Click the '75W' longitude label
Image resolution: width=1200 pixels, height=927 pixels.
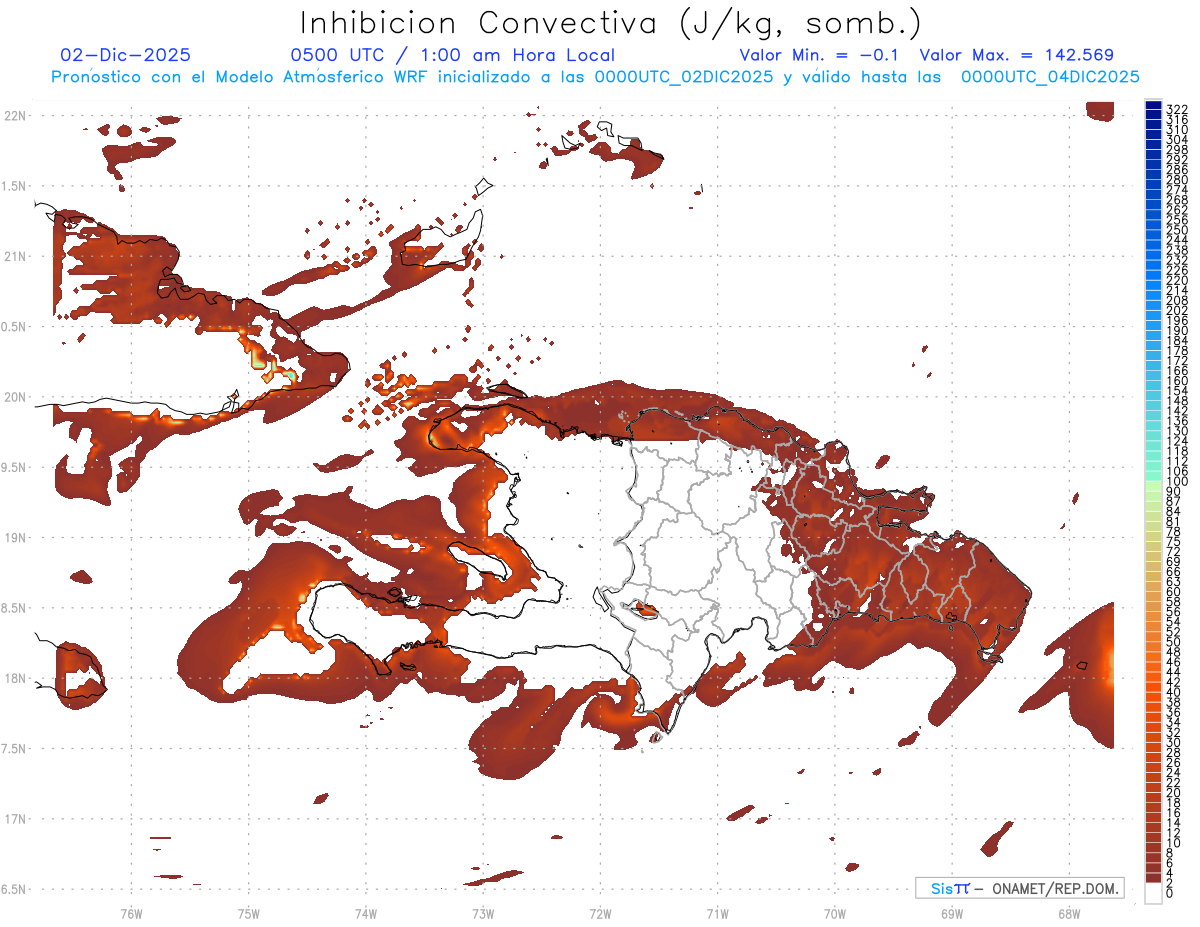click(249, 914)
